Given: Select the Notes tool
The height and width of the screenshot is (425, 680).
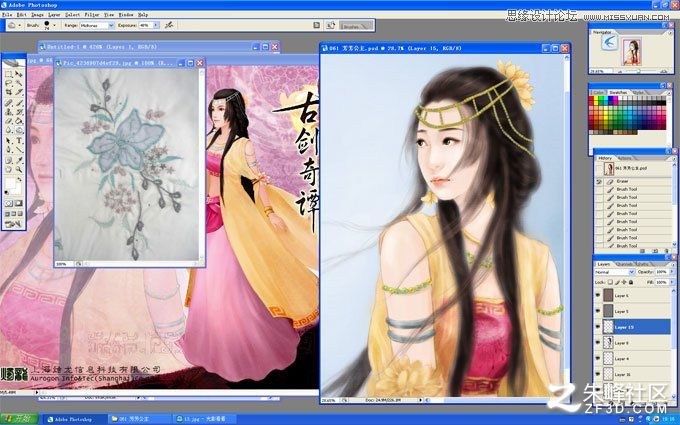Looking at the screenshot, I should pos(8,160).
